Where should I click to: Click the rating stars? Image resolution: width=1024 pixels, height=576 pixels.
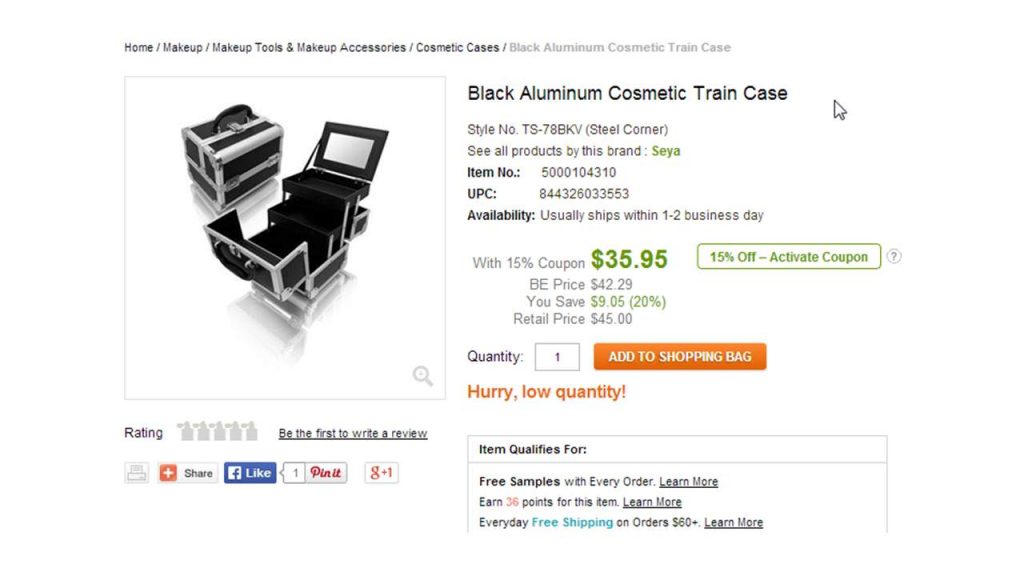coord(217,432)
